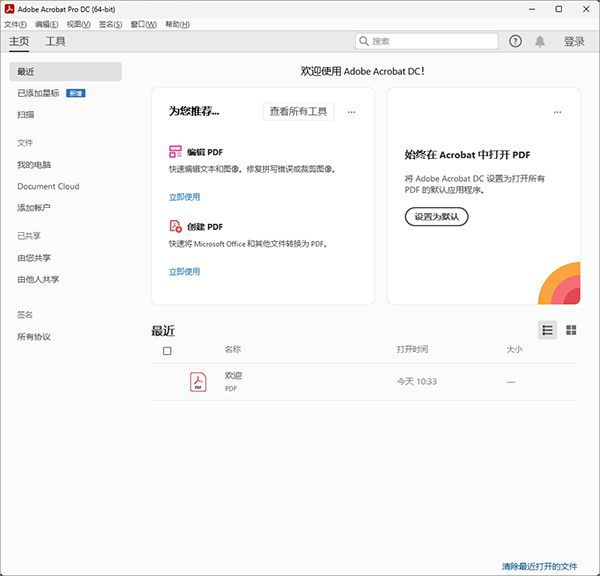
Task: Click the 设置为默认 button
Action: [436, 217]
